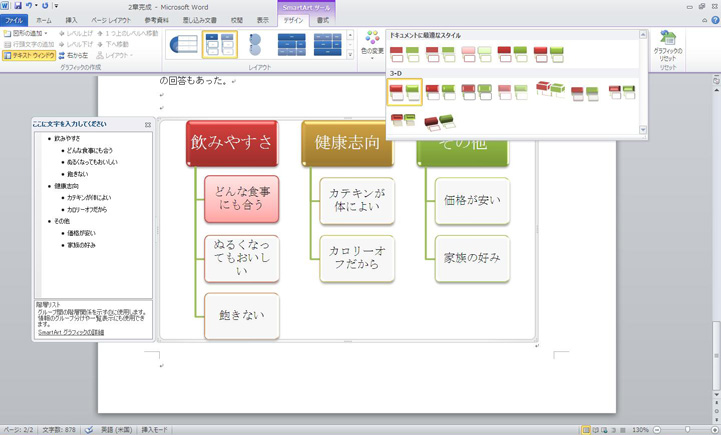721x435 pixels.
Task: Pick the first flat style under ドキュメントに最適なスタイル
Action: click(x=405, y=54)
